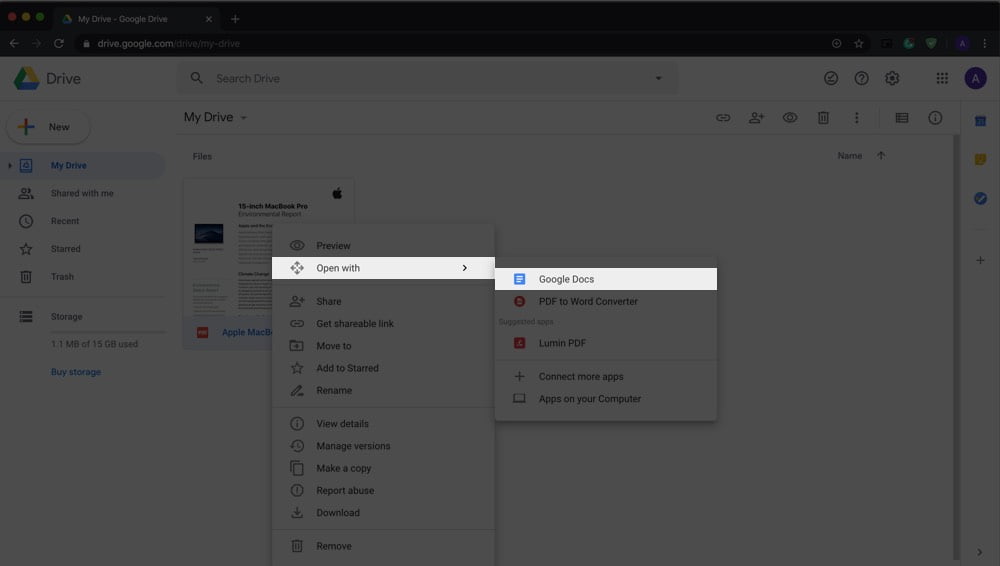1000x566 pixels.
Task: Choose PDF to Word Converter app
Action: (605, 301)
